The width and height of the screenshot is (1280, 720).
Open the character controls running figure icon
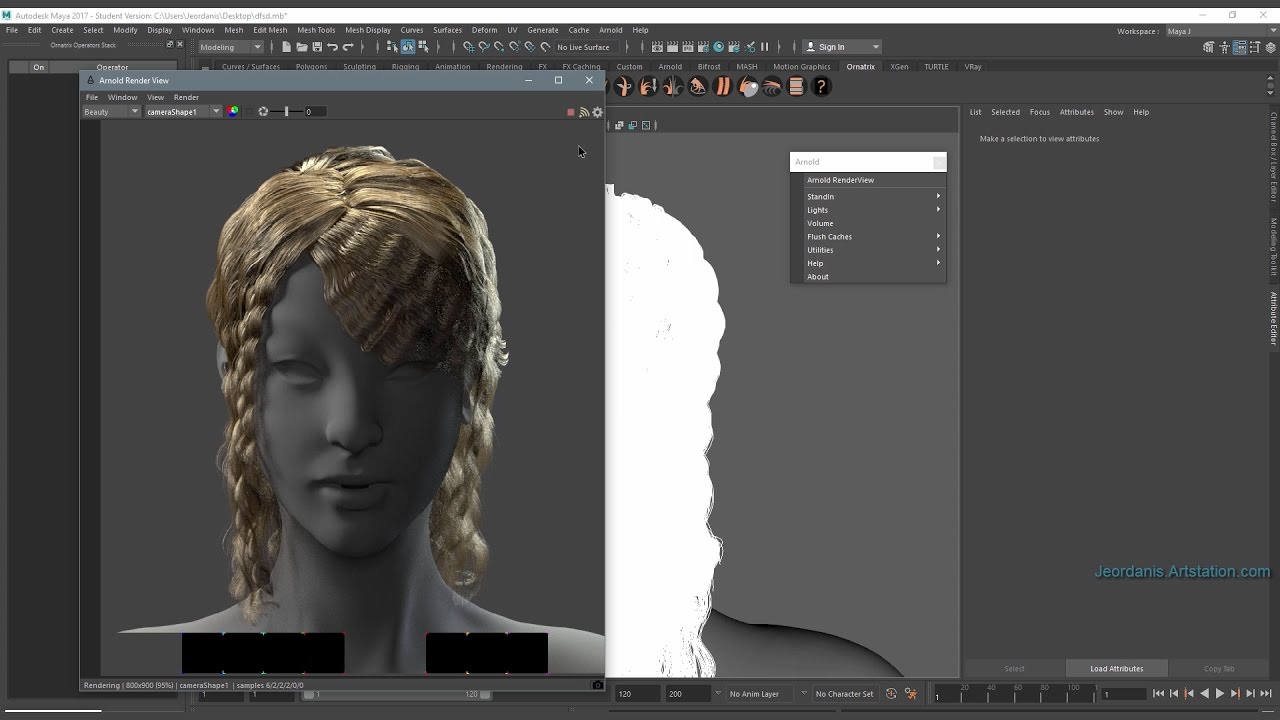point(911,694)
